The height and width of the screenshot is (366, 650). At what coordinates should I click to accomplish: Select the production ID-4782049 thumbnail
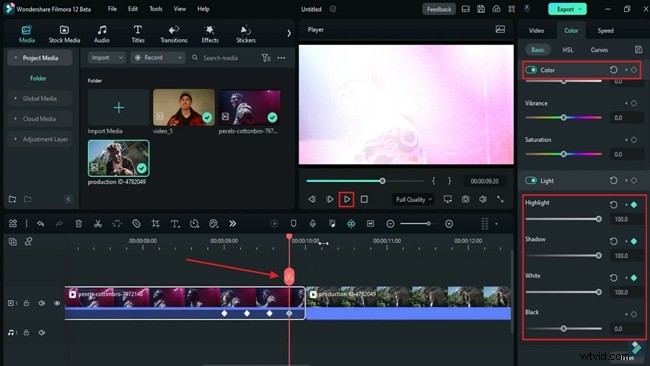[x=119, y=158]
